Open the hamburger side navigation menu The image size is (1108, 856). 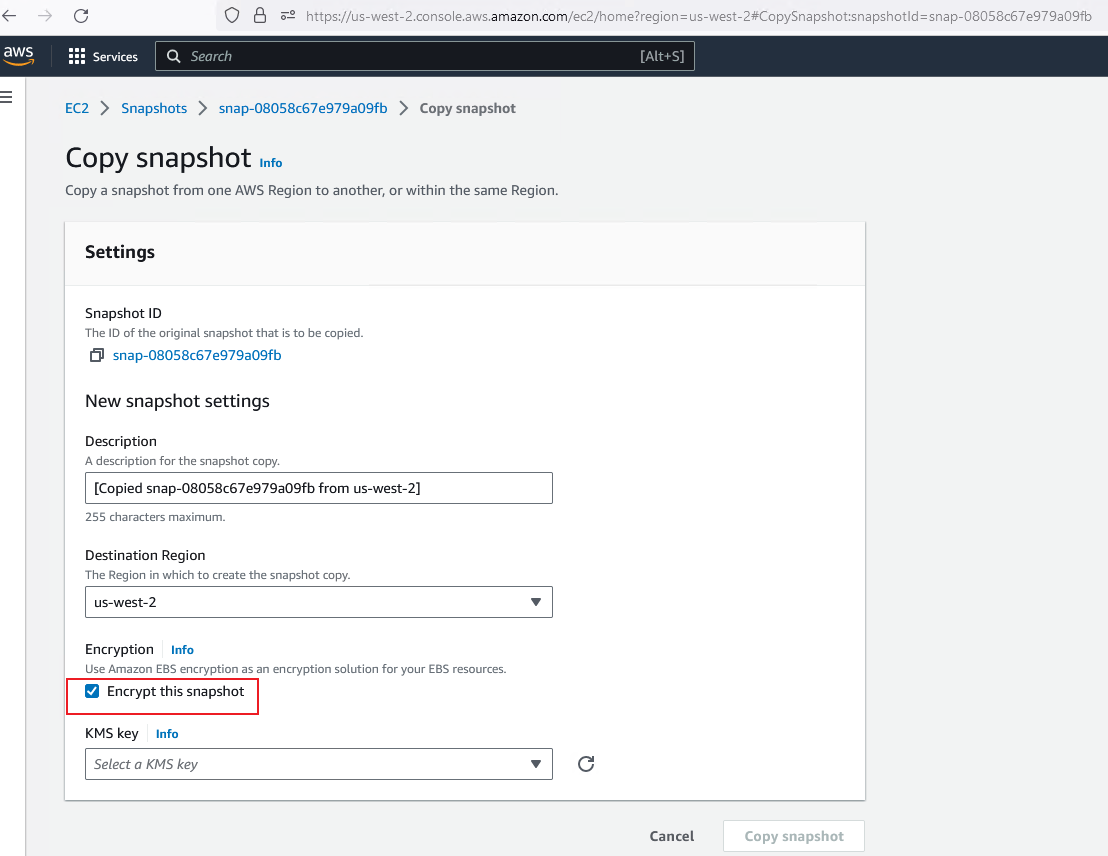tap(6, 97)
